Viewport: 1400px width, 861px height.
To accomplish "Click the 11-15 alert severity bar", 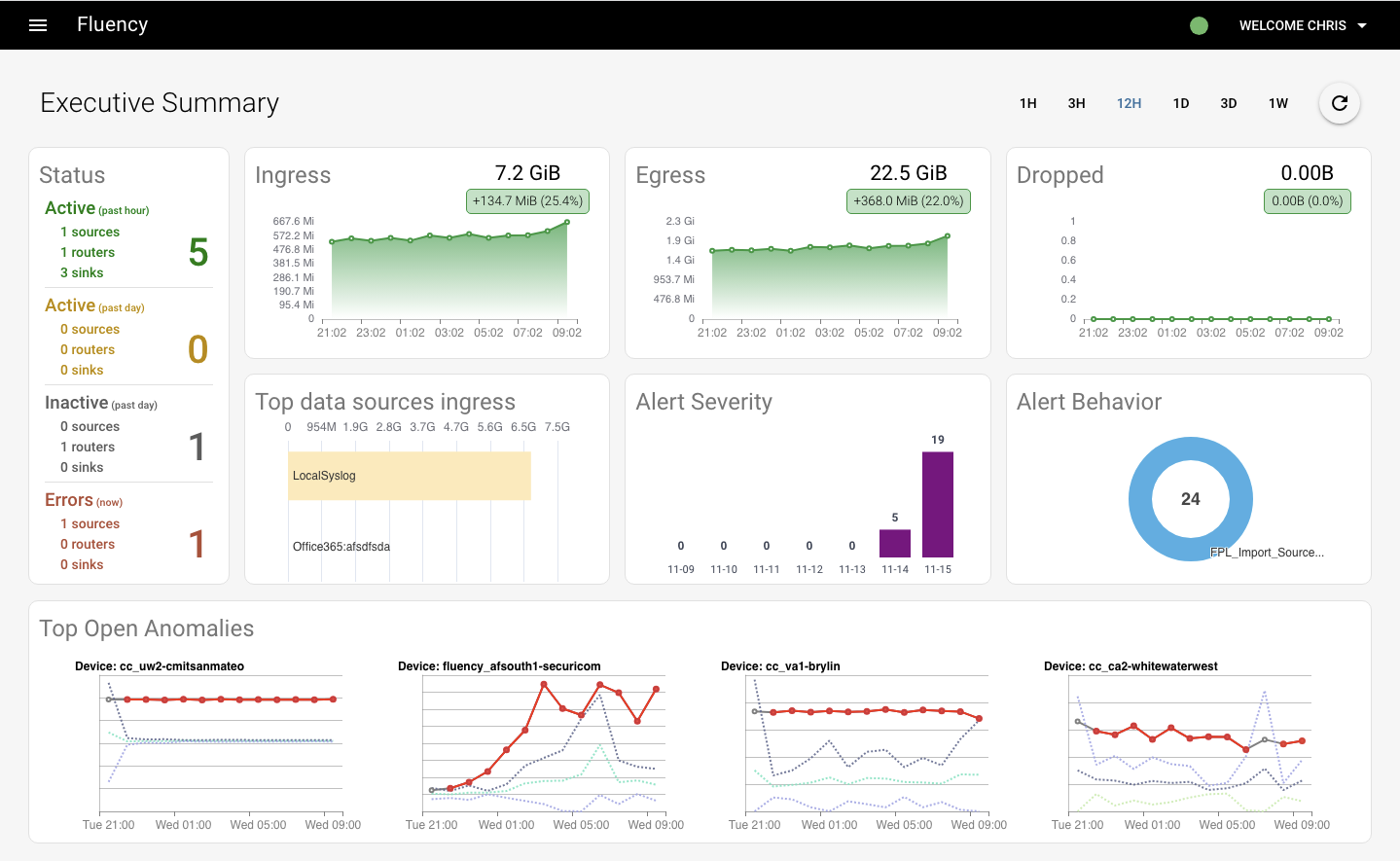I will click(938, 504).
